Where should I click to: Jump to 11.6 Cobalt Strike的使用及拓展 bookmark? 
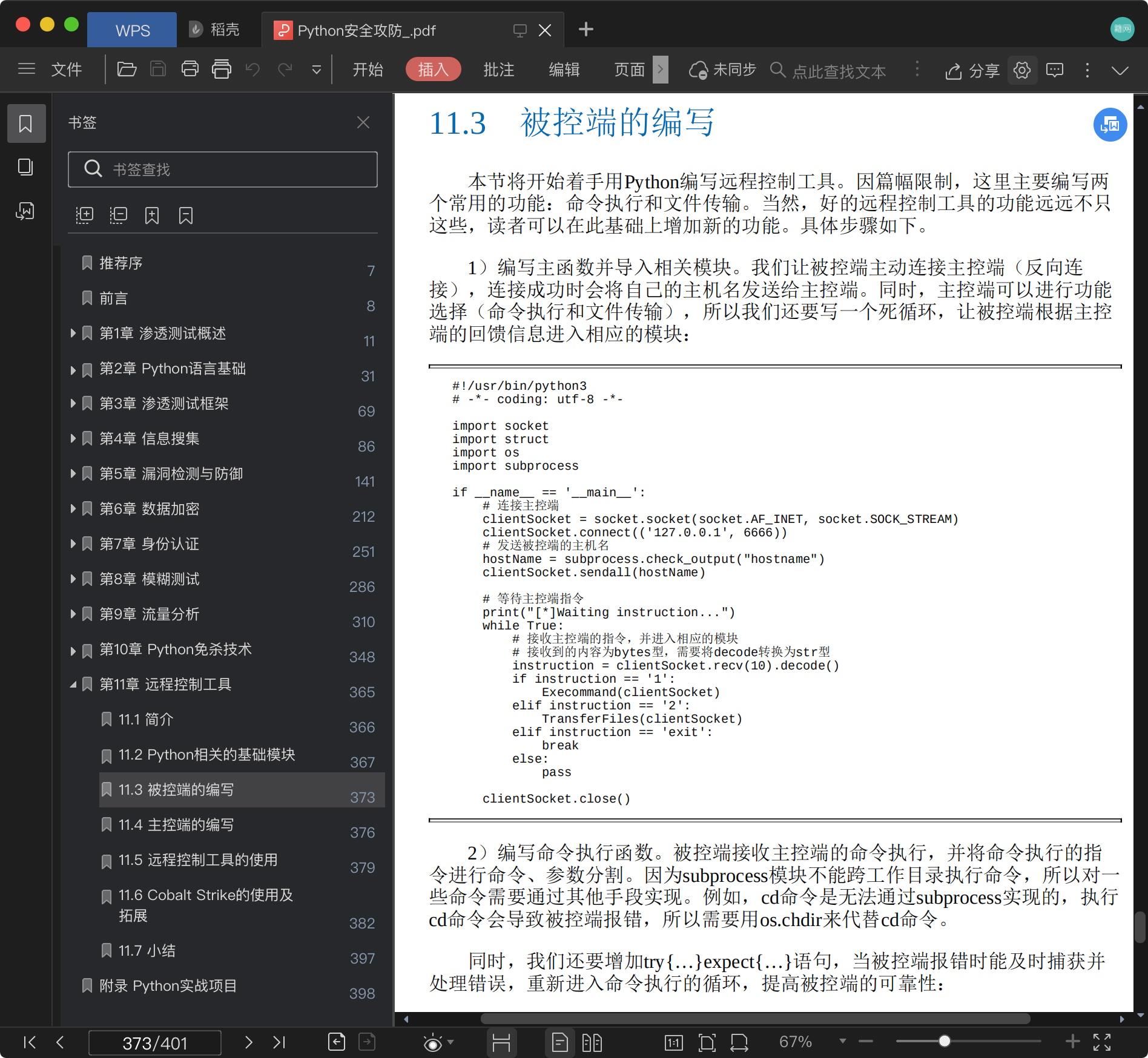(x=205, y=905)
